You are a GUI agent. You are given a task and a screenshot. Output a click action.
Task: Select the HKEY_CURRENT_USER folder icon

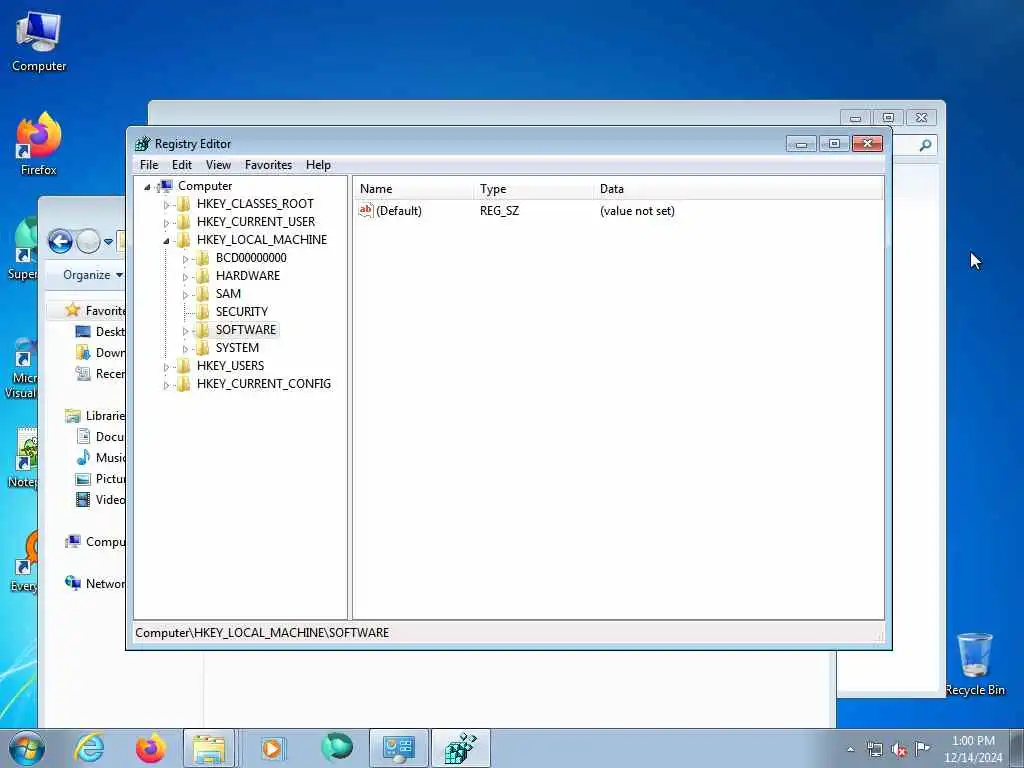[184, 222]
